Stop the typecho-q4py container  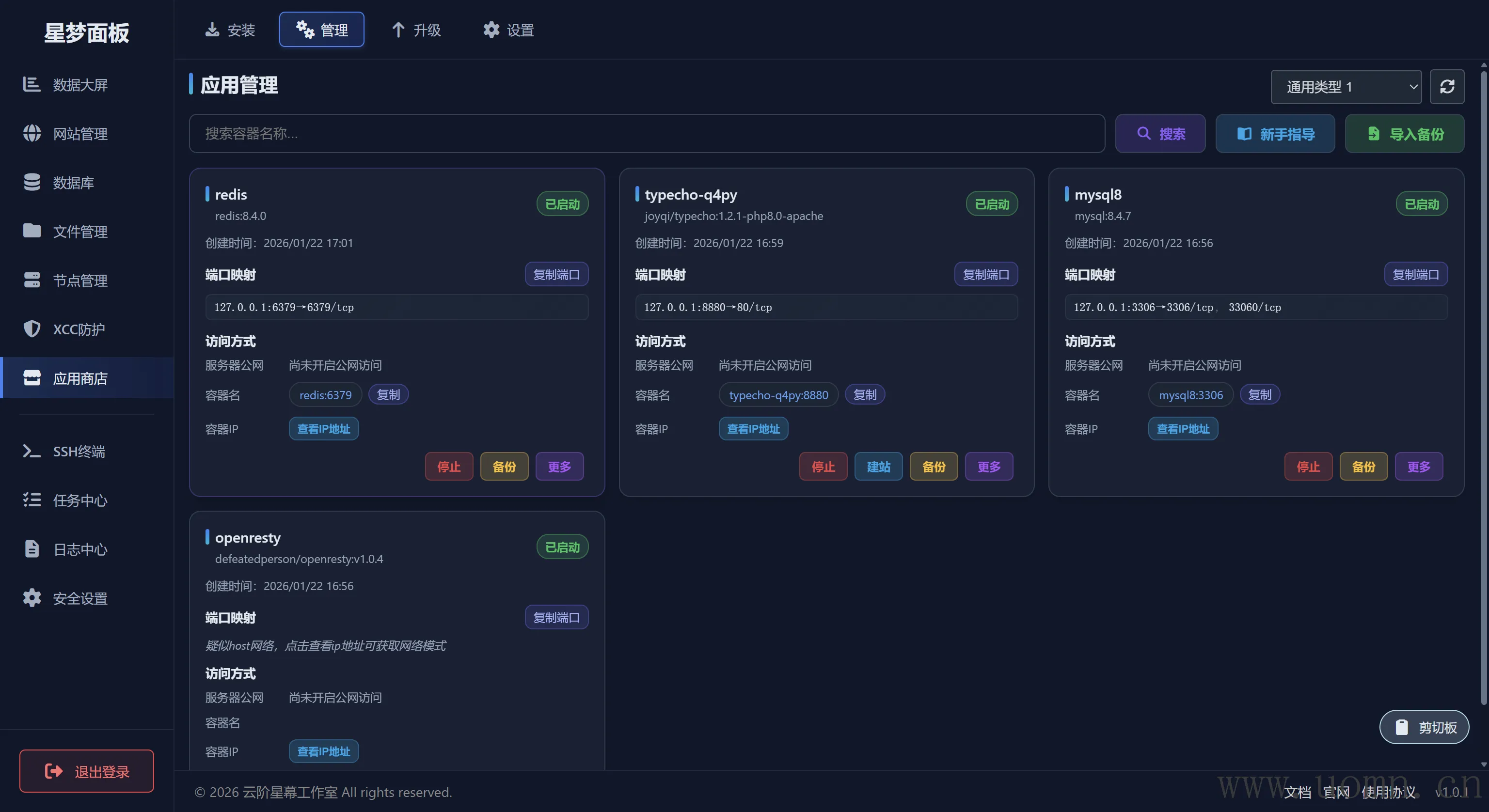coord(823,467)
